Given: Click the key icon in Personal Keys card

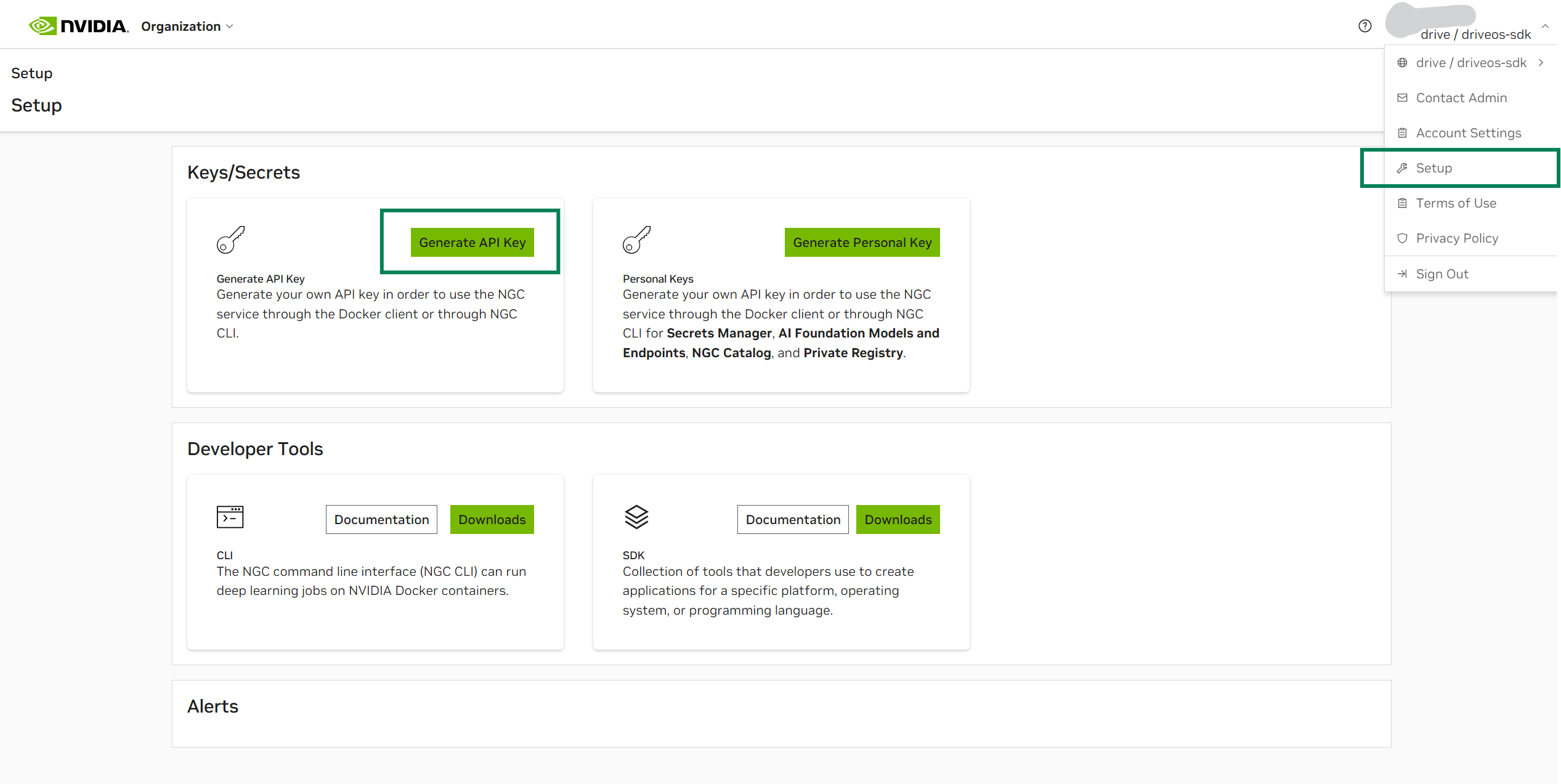Looking at the screenshot, I should pos(636,240).
